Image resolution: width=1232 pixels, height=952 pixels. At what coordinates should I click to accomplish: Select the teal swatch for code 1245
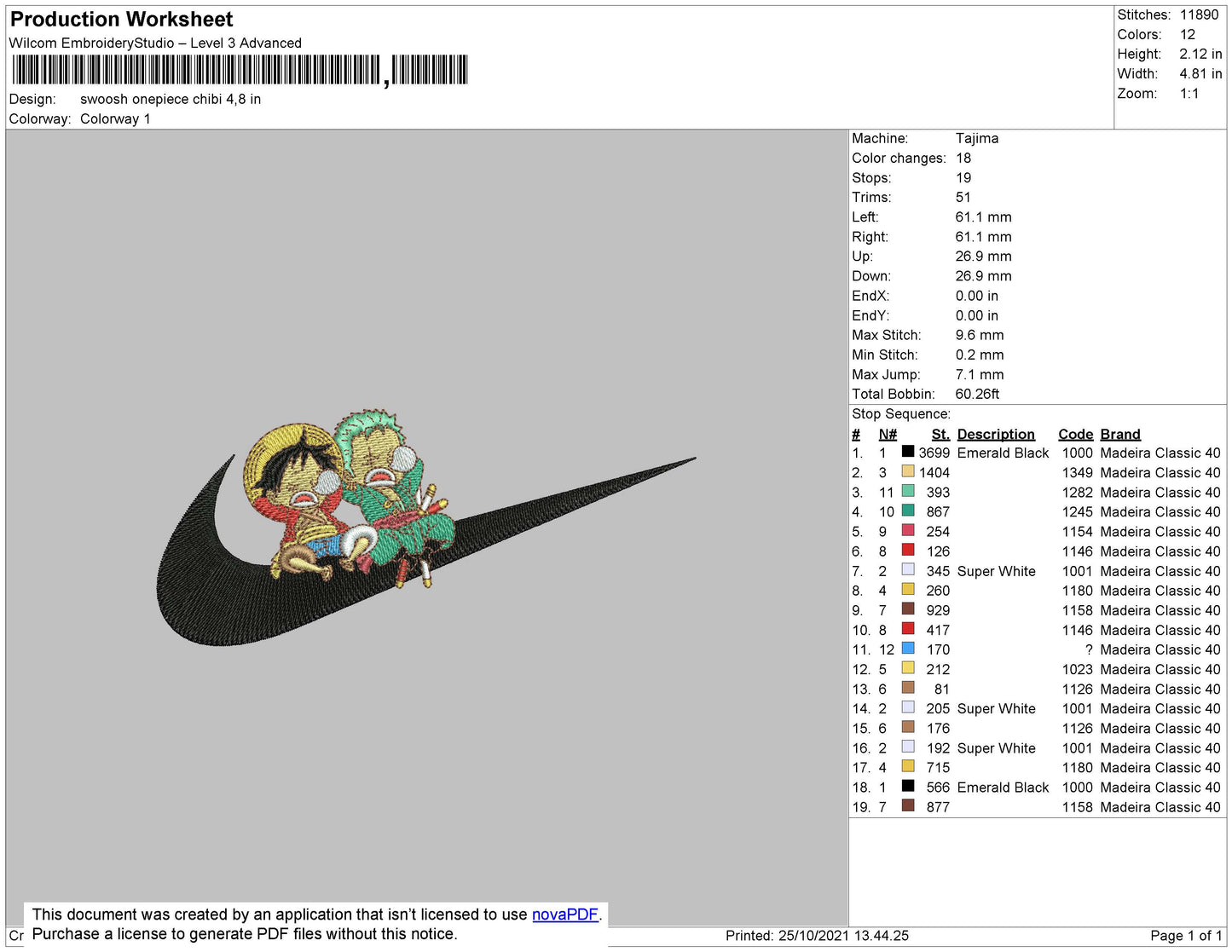point(908,511)
